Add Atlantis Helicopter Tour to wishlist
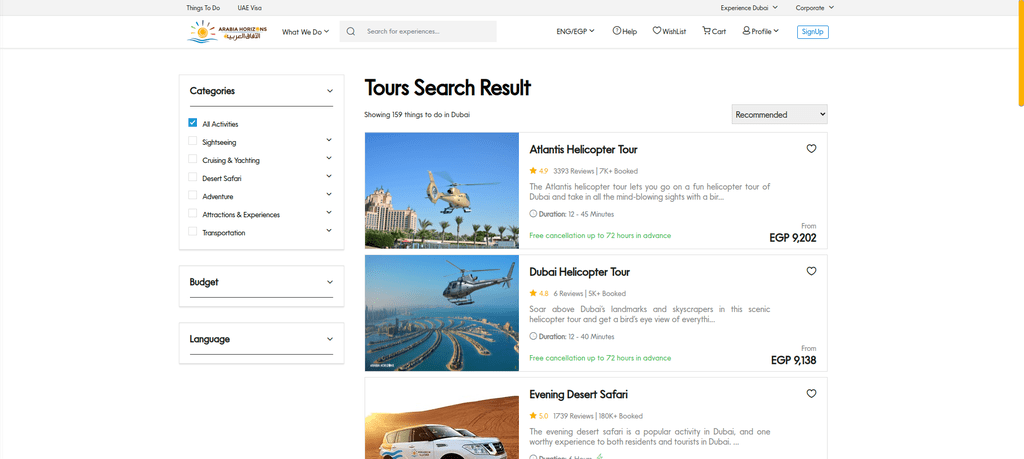 tap(811, 149)
